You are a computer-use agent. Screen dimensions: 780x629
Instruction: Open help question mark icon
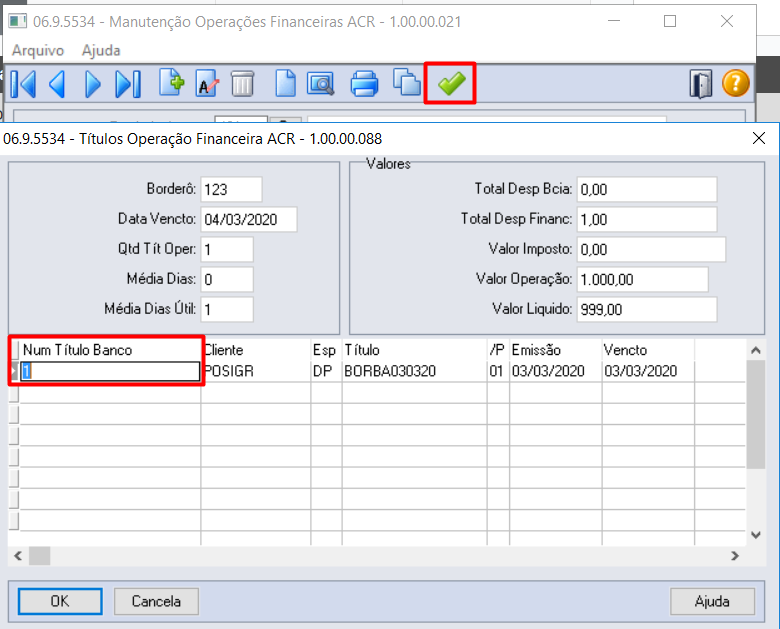[x=735, y=83]
